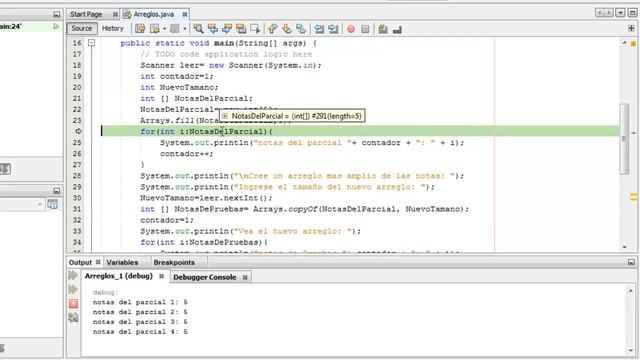Expand the NotasDelParcial tooltip value
Image resolution: width=640 pixels, height=360 pixels.
(x=225, y=116)
